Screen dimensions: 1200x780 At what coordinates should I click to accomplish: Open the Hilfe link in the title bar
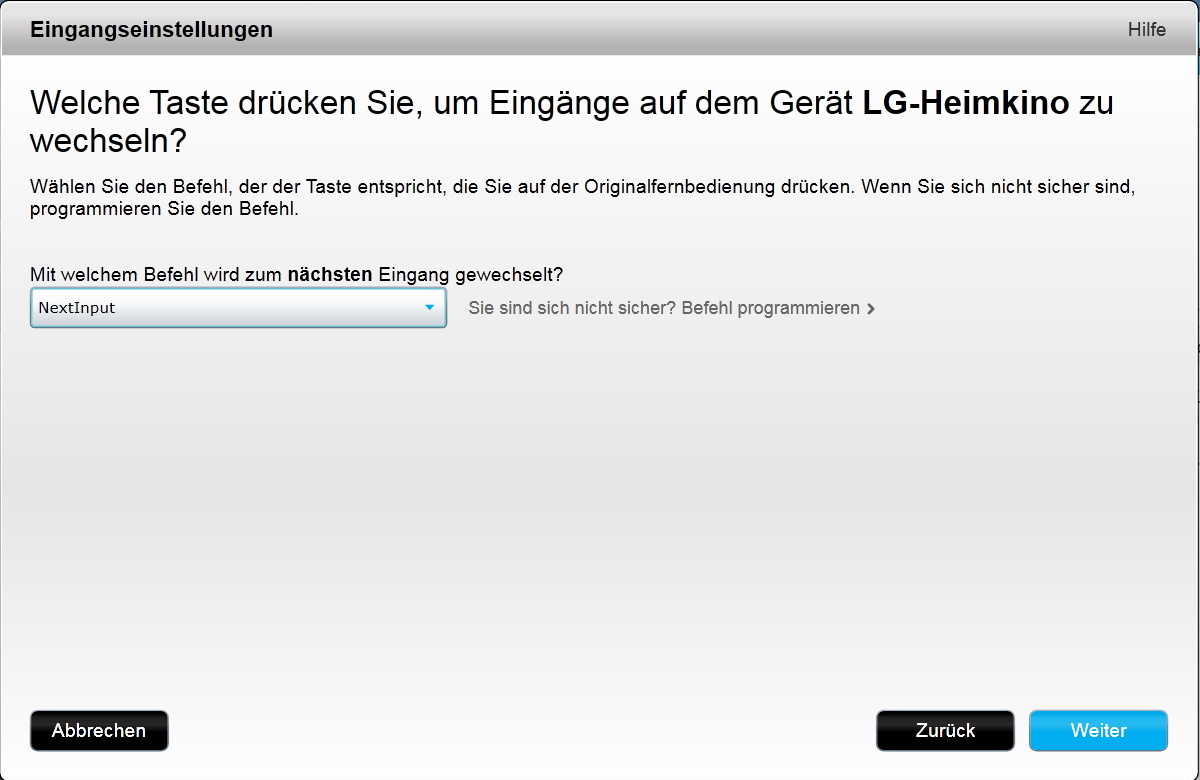point(1146,30)
